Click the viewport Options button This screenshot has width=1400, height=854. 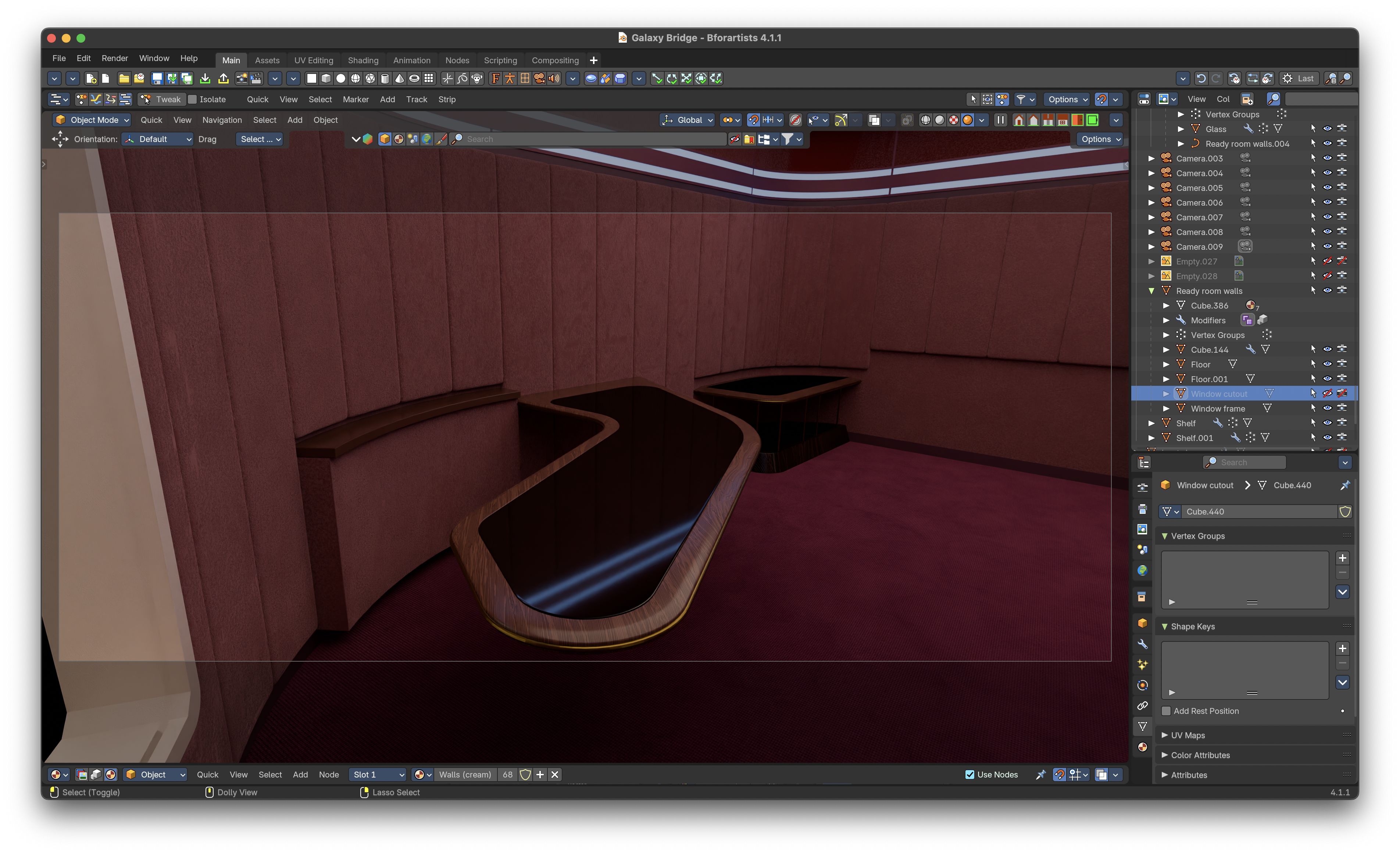tap(1100, 139)
